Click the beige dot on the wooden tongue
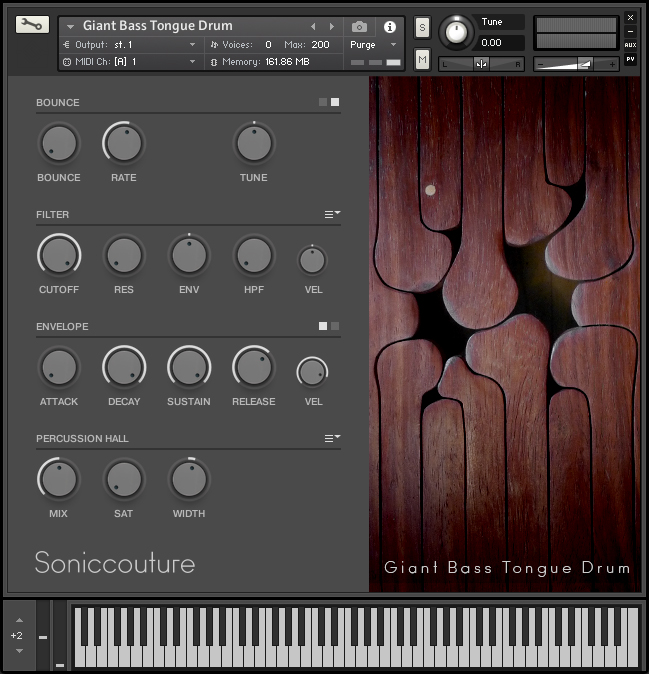The image size is (649, 674). click(x=430, y=190)
